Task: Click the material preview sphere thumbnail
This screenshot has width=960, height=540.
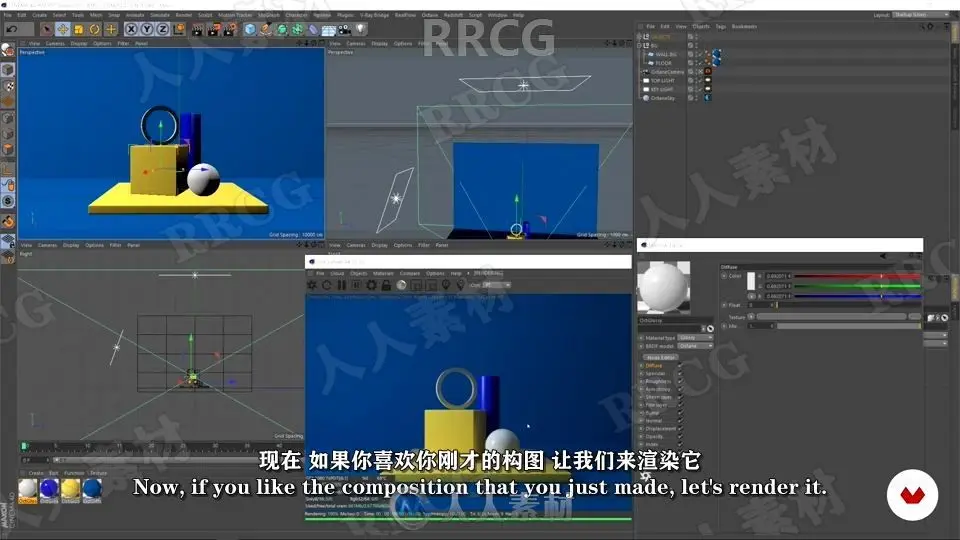Action: tap(664, 287)
